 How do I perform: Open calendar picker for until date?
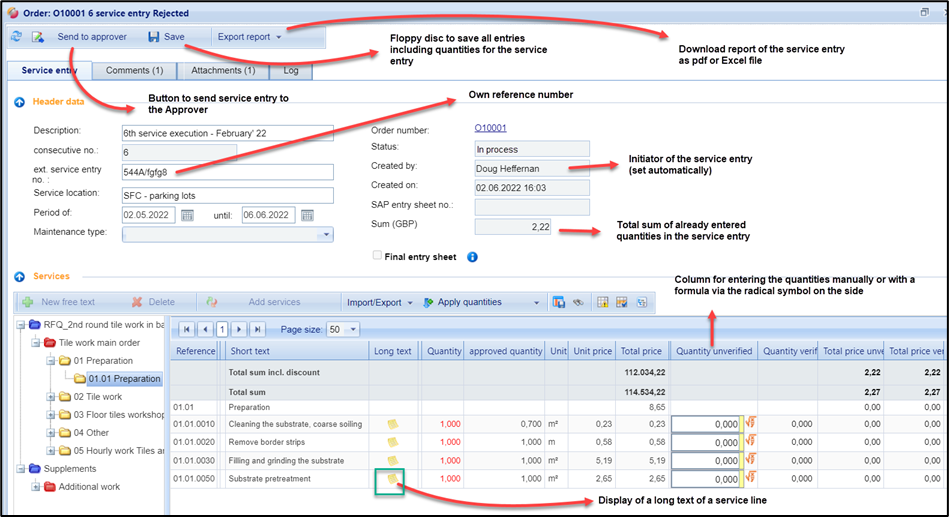coord(307,215)
